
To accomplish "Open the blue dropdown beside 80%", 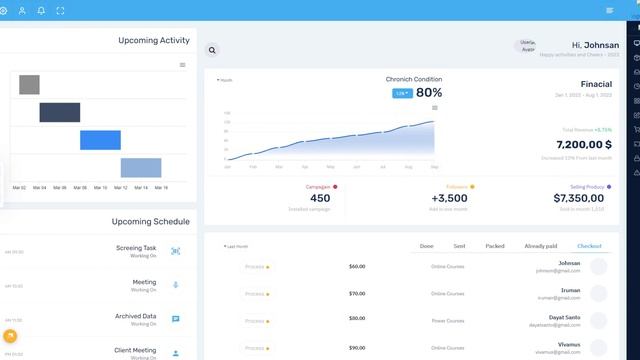I will tap(402, 93).
